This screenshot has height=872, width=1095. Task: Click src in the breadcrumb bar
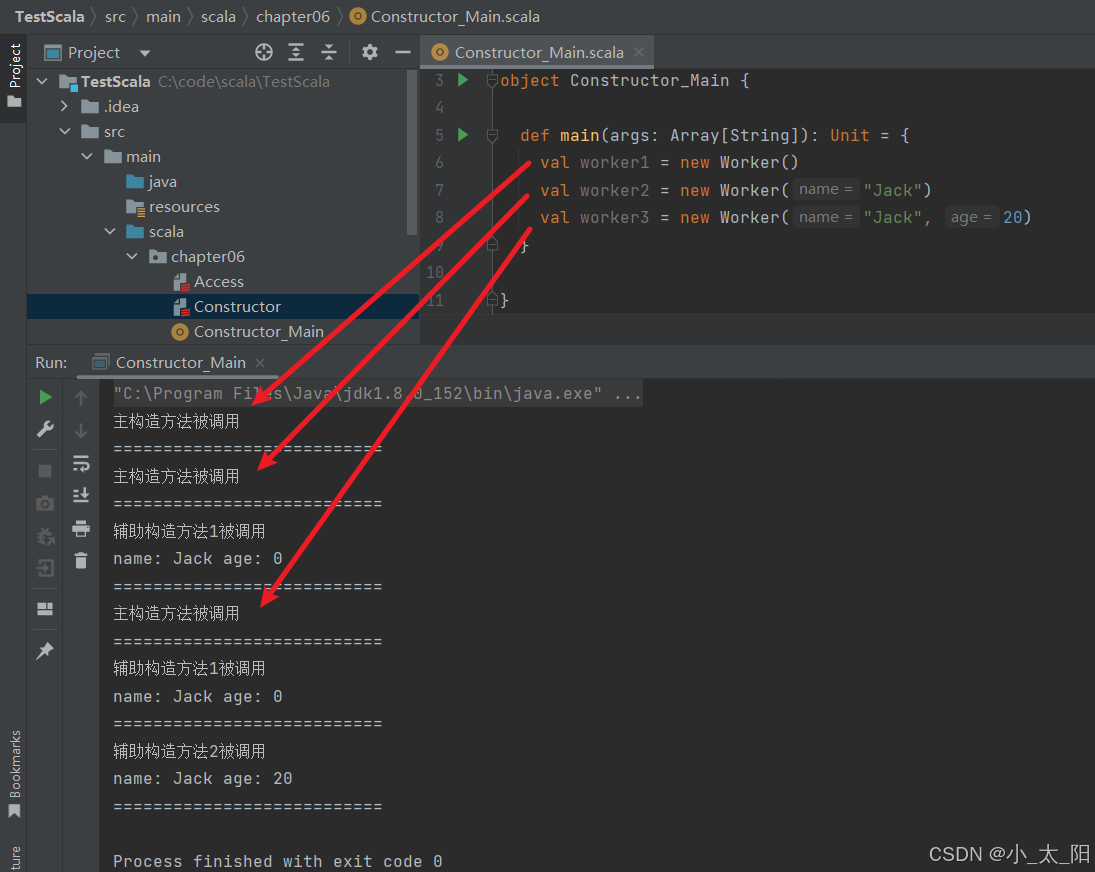click(x=115, y=16)
